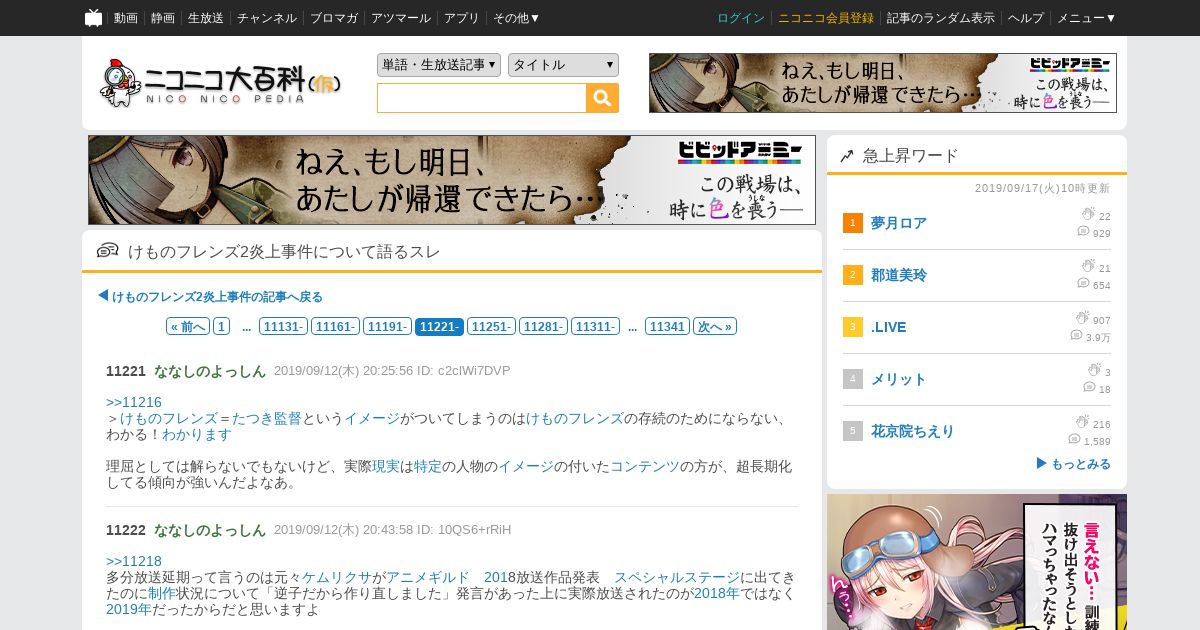The height and width of the screenshot is (630, 1200).
Task: Jump to pagination 11191-
Action: click(x=388, y=326)
